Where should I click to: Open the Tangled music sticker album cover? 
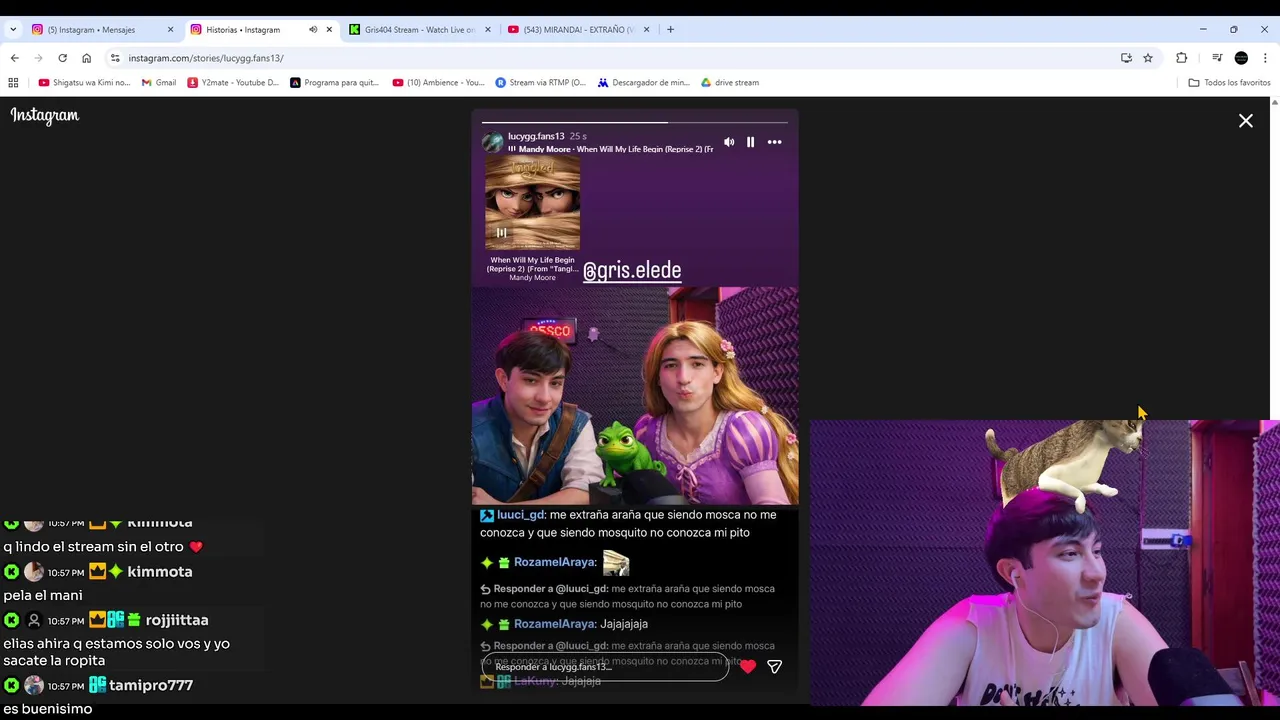click(x=532, y=203)
